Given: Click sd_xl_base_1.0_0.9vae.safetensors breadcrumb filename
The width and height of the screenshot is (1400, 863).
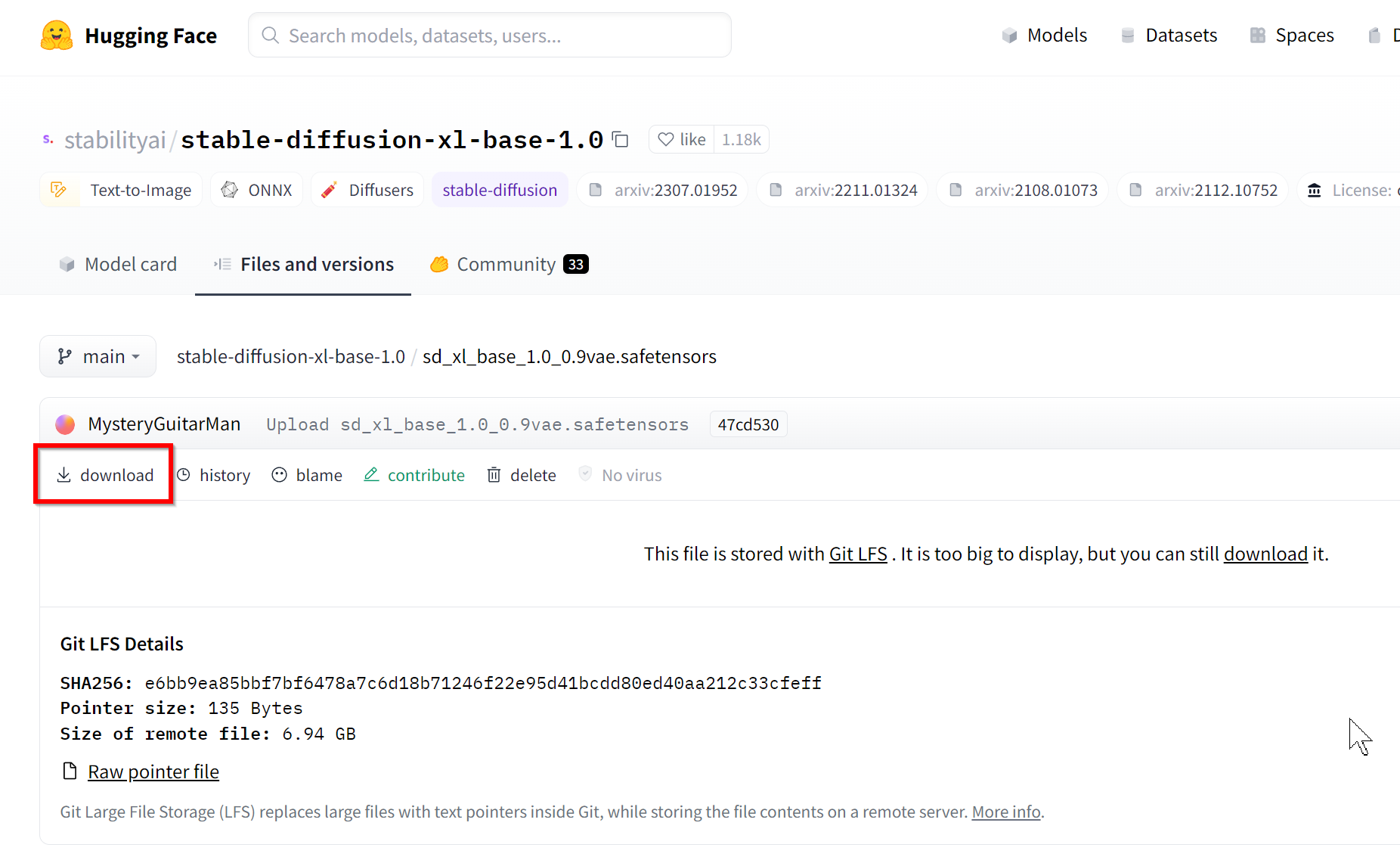Looking at the screenshot, I should click(x=569, y=356).
